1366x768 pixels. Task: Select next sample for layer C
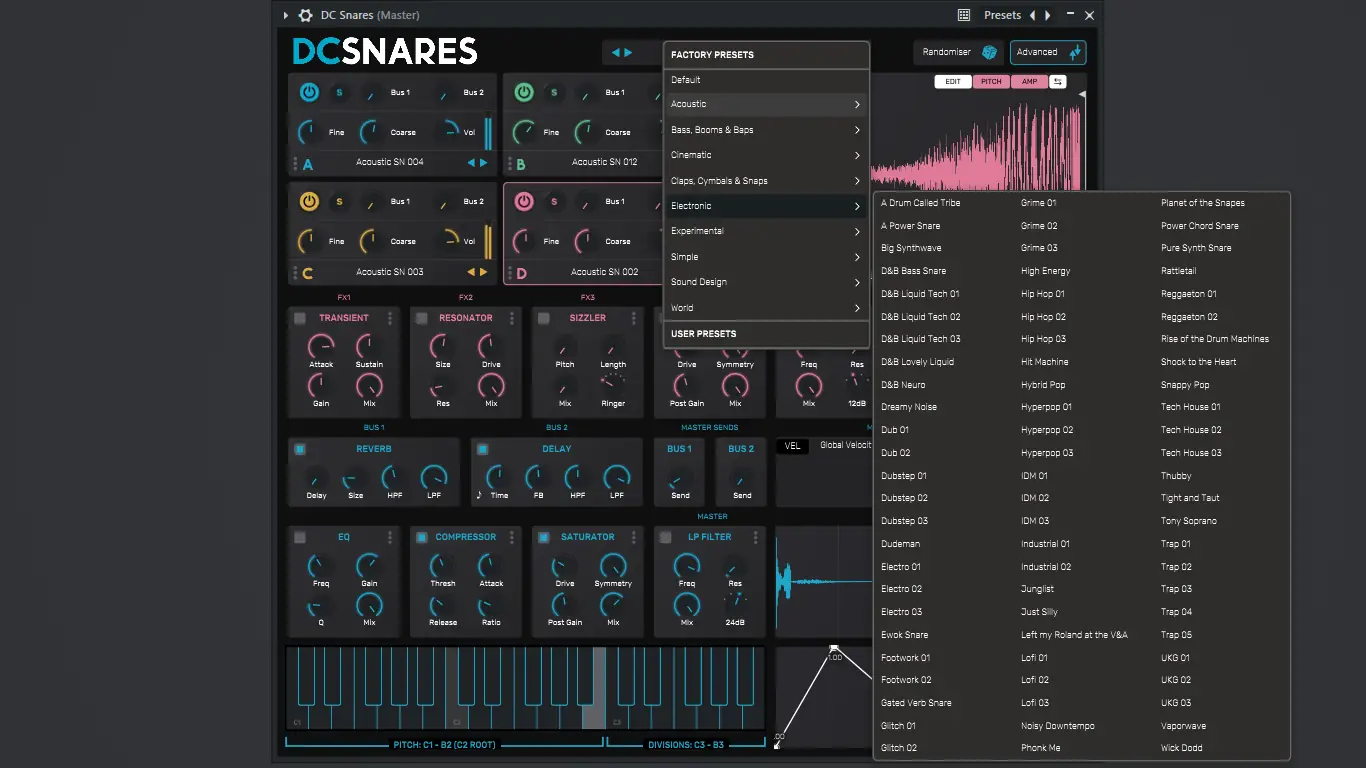point(484,271)
